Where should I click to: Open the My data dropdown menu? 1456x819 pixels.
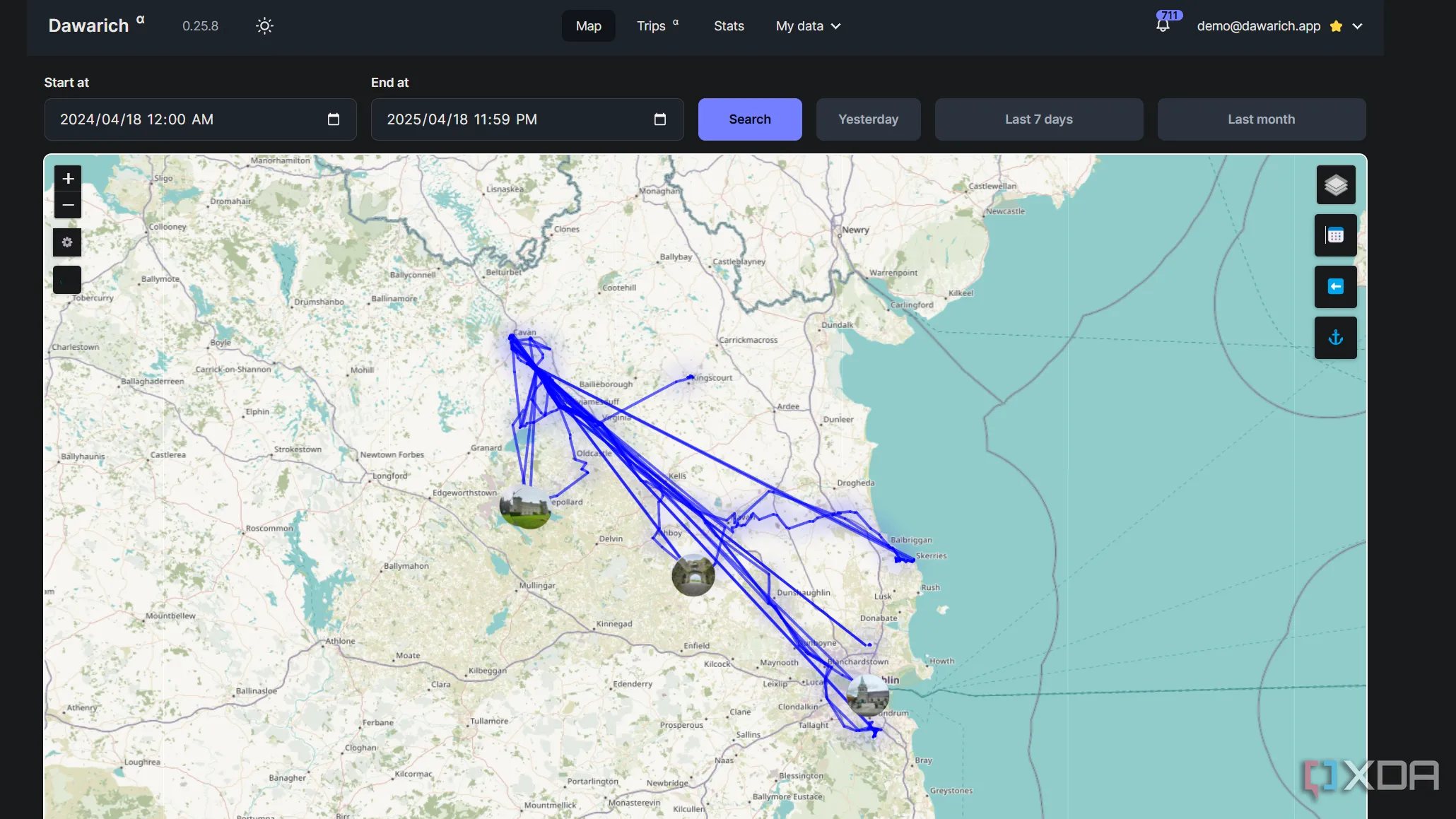pyautogui.click(x=808, y=26)
